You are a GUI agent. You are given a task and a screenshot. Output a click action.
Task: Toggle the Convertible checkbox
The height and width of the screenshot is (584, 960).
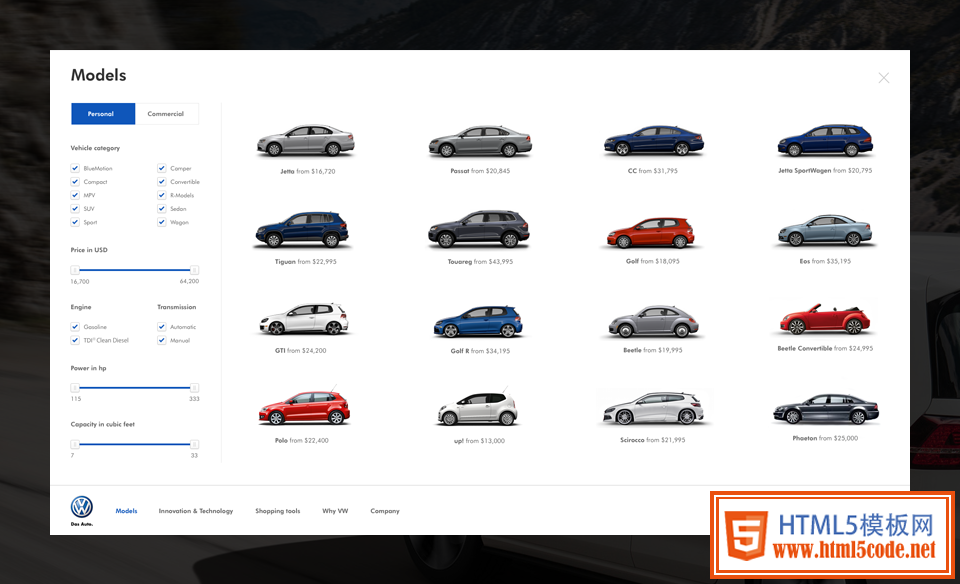pyautogui.click(x=162, y=182)
